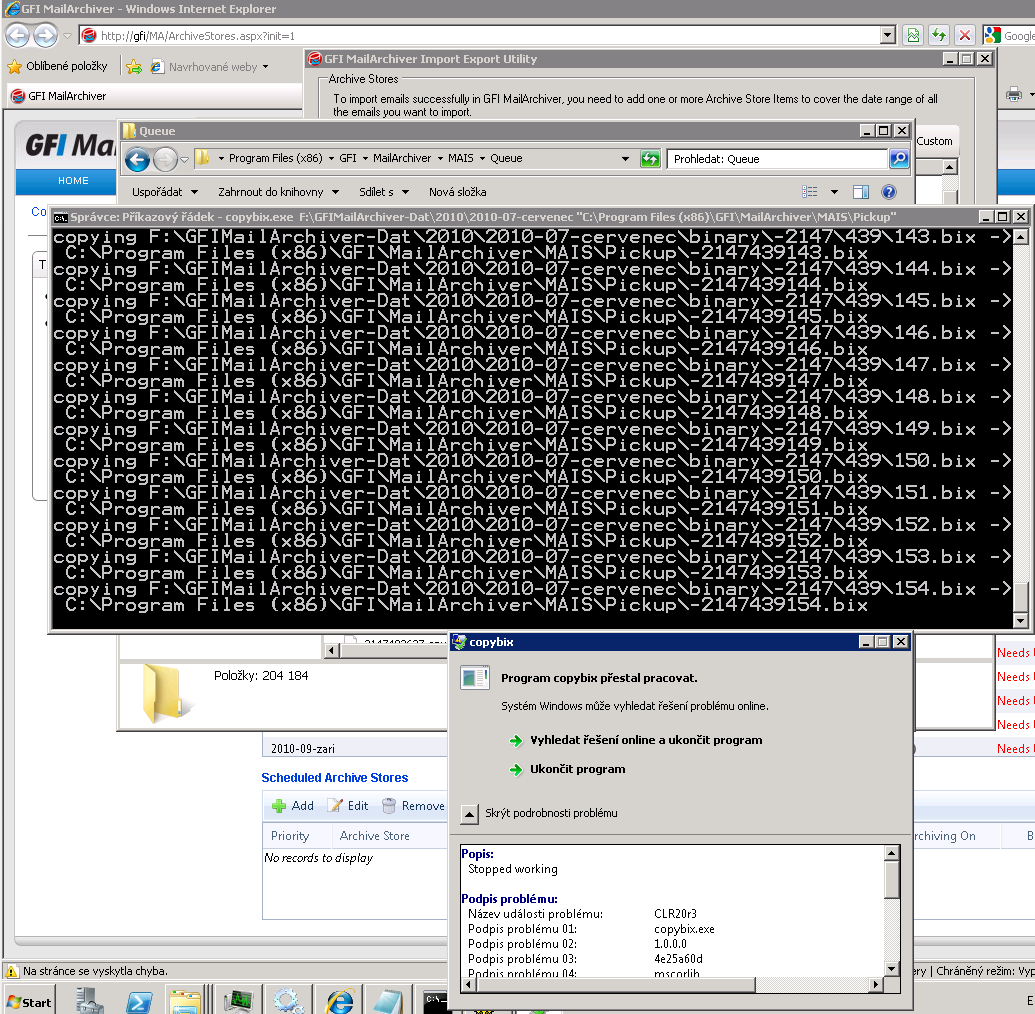
Task: Open the Uspořádat menu
Action: [165, 192]
